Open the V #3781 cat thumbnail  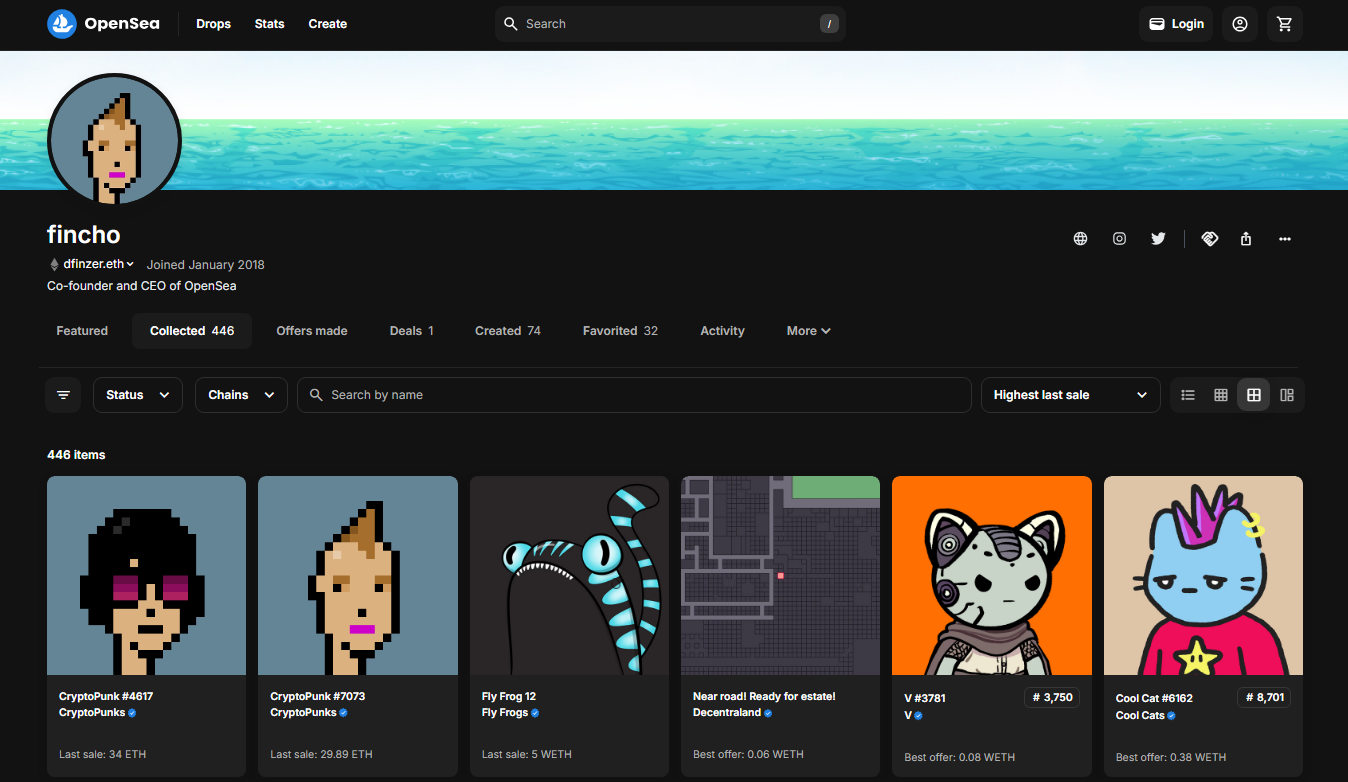[992, 575]
